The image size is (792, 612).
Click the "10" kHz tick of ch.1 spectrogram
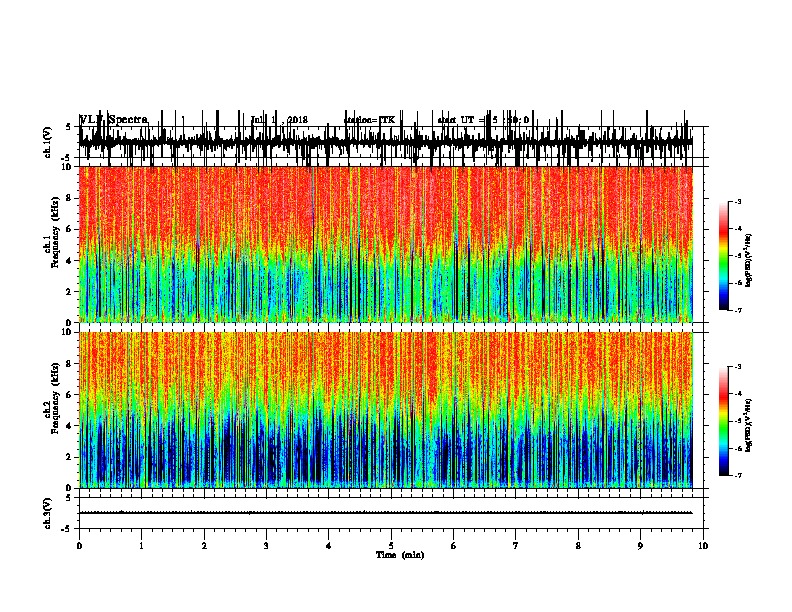tap(67, 167)
